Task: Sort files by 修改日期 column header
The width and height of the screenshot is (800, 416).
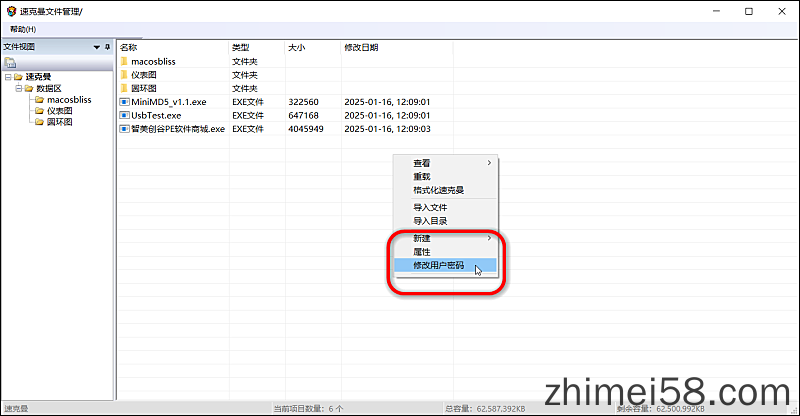Action: [x=360, y=47]
